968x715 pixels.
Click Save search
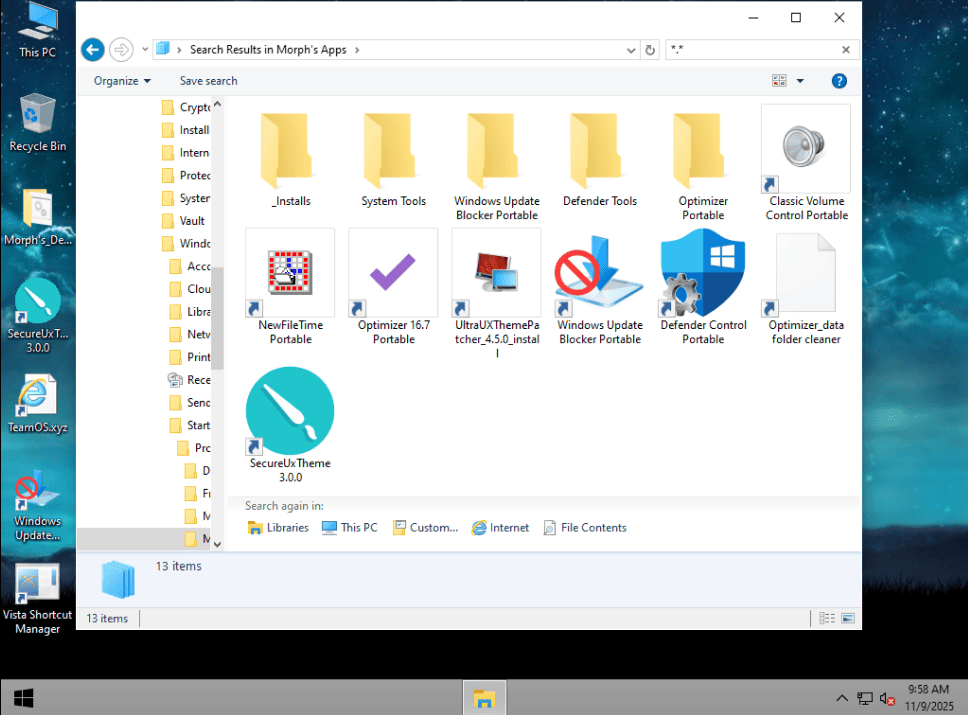tap(209, 81)
